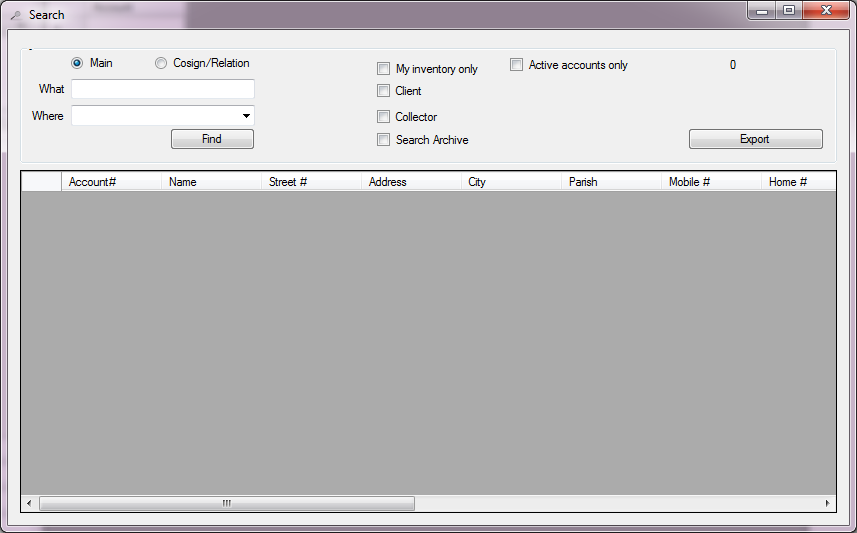Select the Main radio button
The height and width of the screenshot is (533, 857).
point(77,63)
